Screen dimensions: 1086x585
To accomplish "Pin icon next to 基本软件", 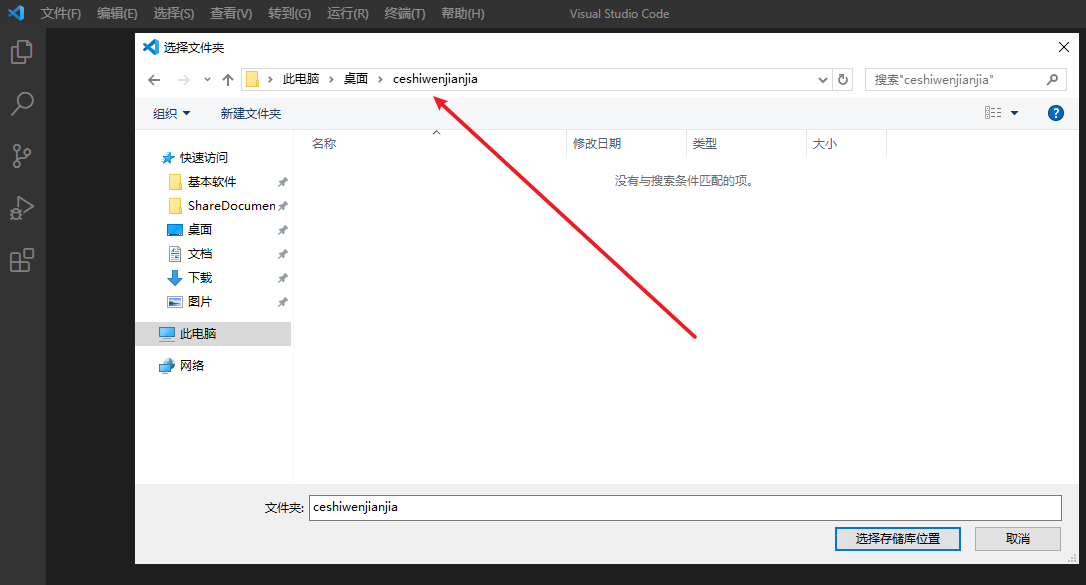I will pyautogui.click(x=283, y=182).
